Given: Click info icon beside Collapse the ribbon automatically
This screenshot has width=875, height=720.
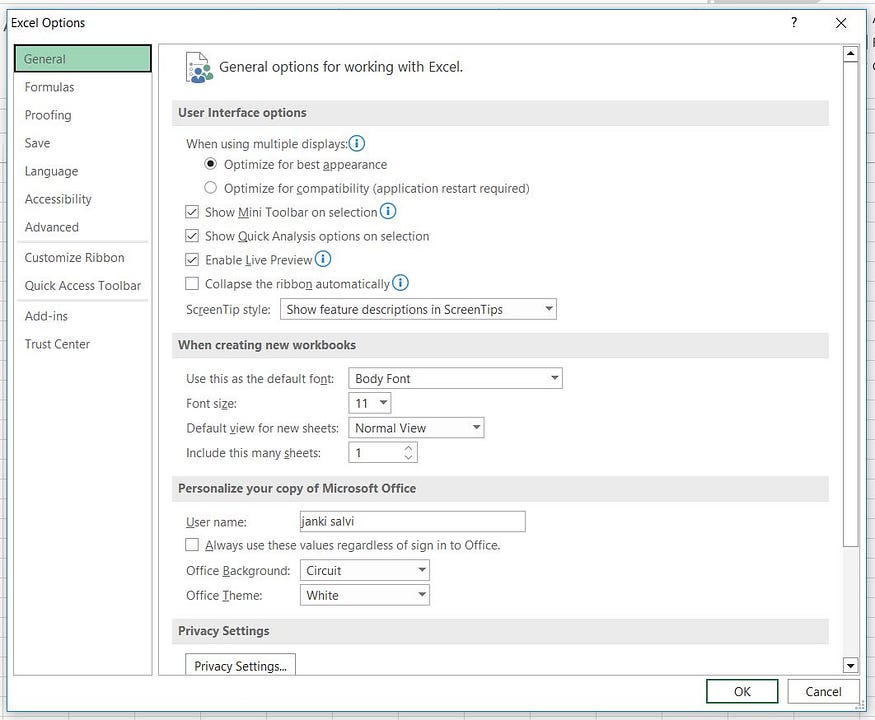Looking at the screenshot, I should [x=400, y=283].
